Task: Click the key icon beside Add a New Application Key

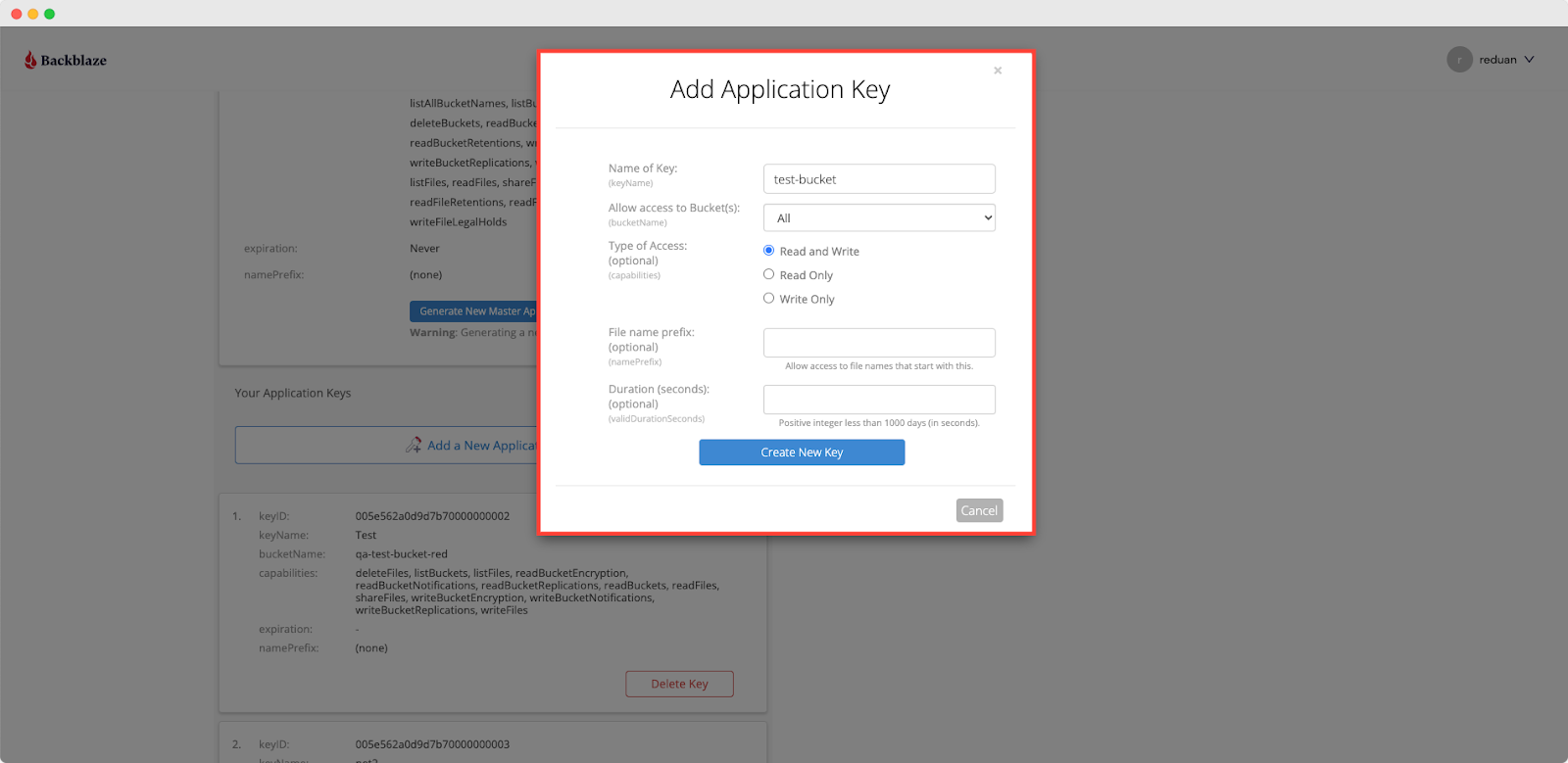Action: pos(414,446)
